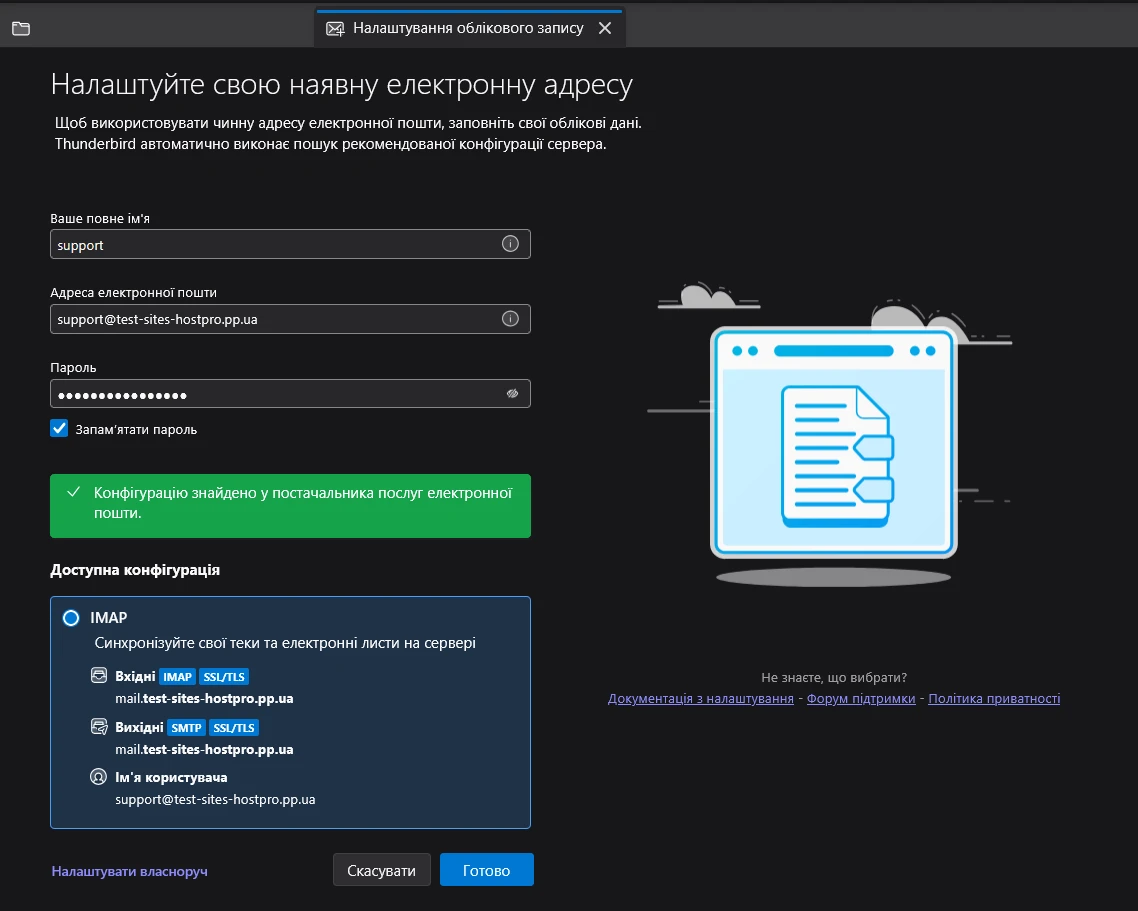
Task: Click the folder icon in the top-left toolbar
Action: coord(20,28)
